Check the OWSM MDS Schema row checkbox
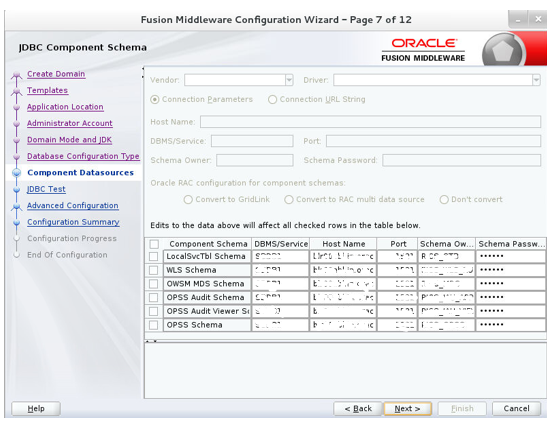Image resolution: width=547 pixels, height=421 pixels. pos(153,284)
